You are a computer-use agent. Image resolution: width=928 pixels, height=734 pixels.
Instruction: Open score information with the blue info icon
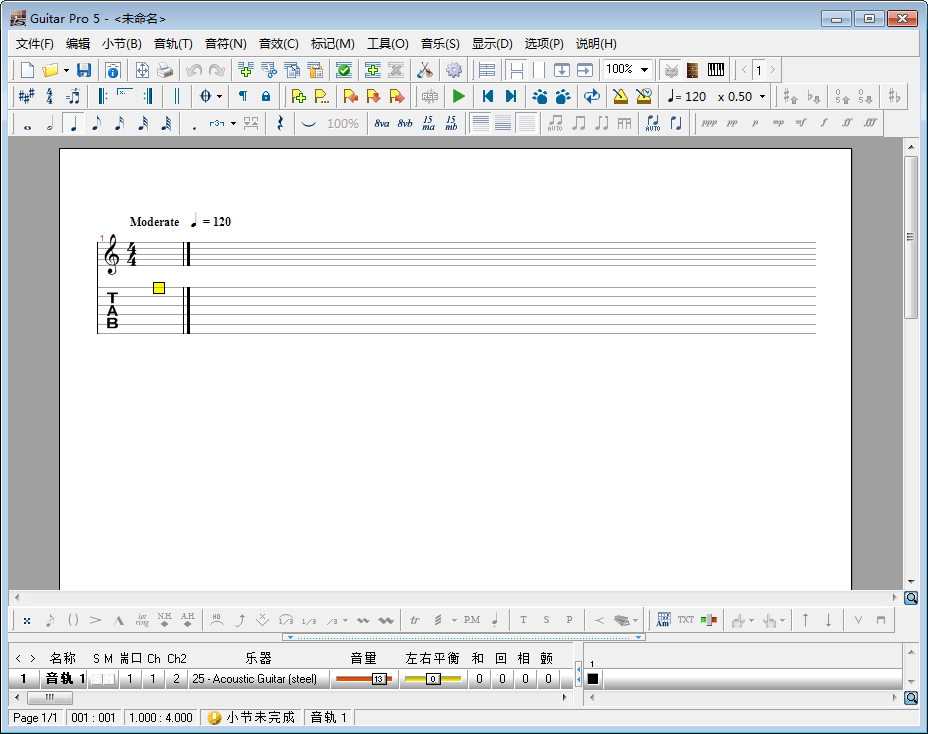point(112,70)
